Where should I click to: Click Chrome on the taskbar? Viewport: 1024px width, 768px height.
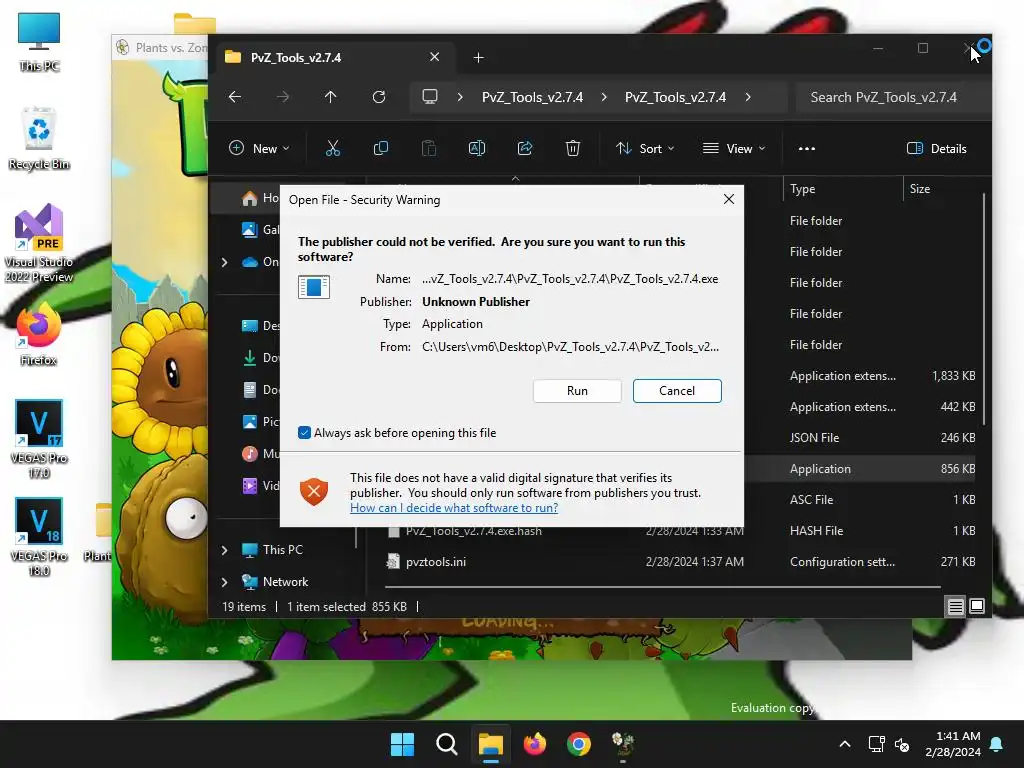[x=579, y=744]
